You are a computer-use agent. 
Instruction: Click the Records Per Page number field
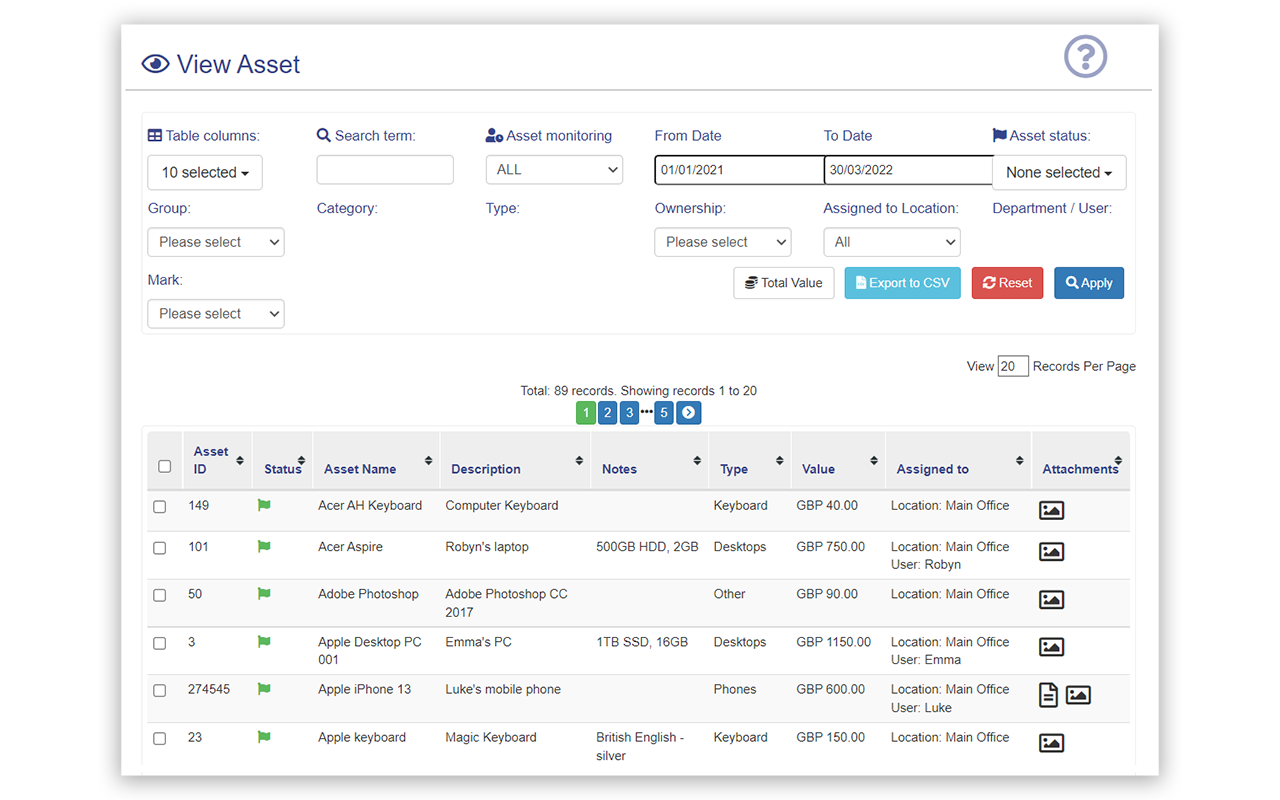[x=1013, y=366]
